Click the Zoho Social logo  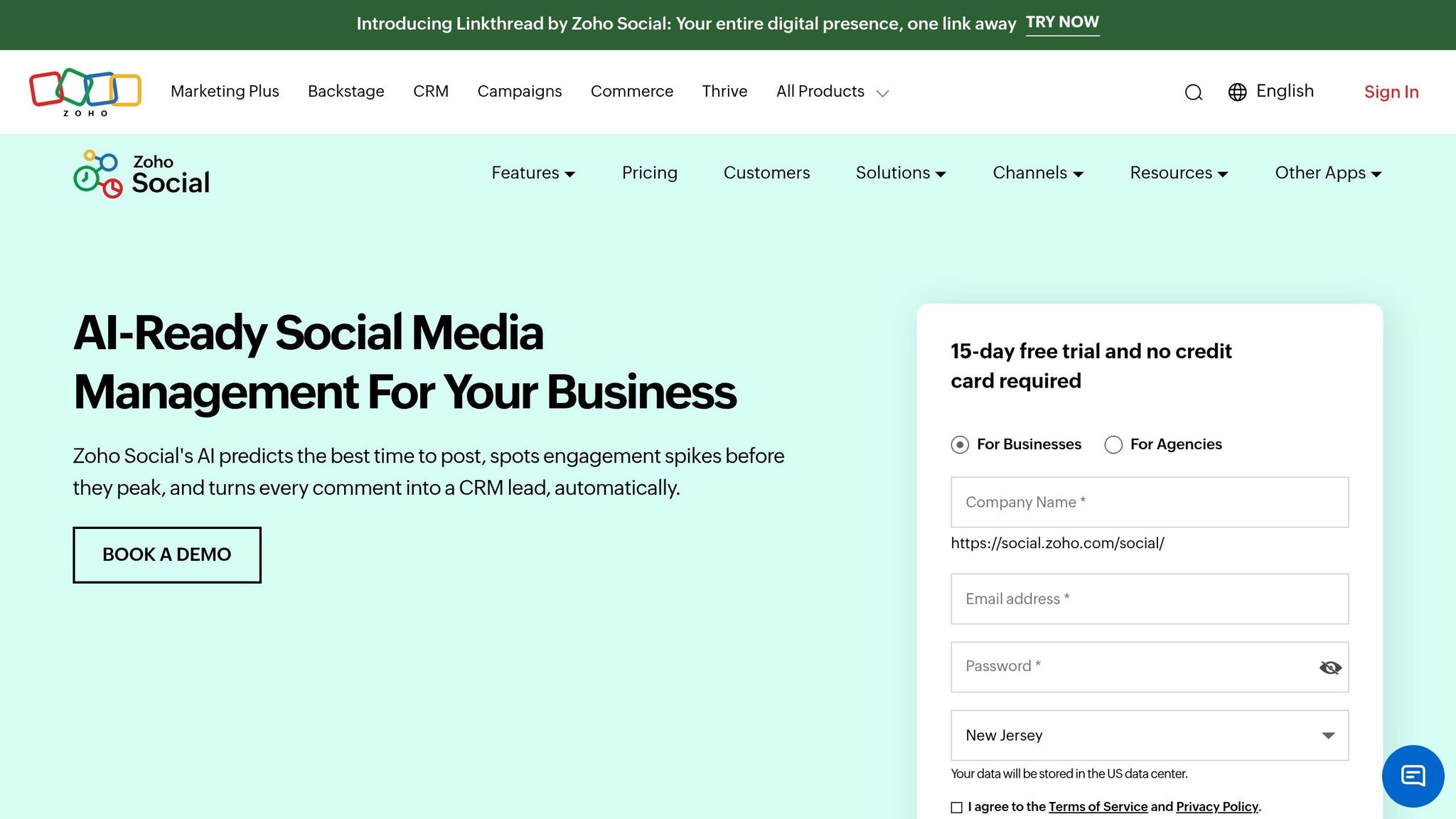pos(141,173)
